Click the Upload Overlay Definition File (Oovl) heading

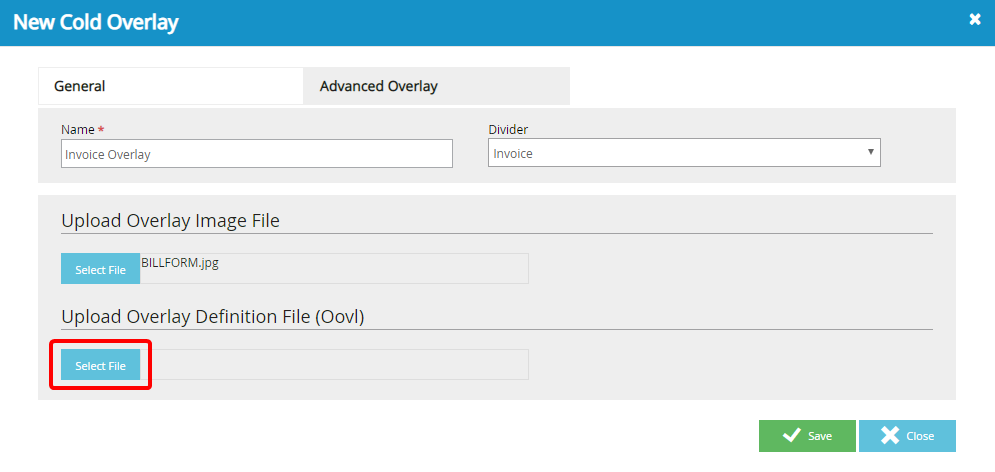(212, 317)
